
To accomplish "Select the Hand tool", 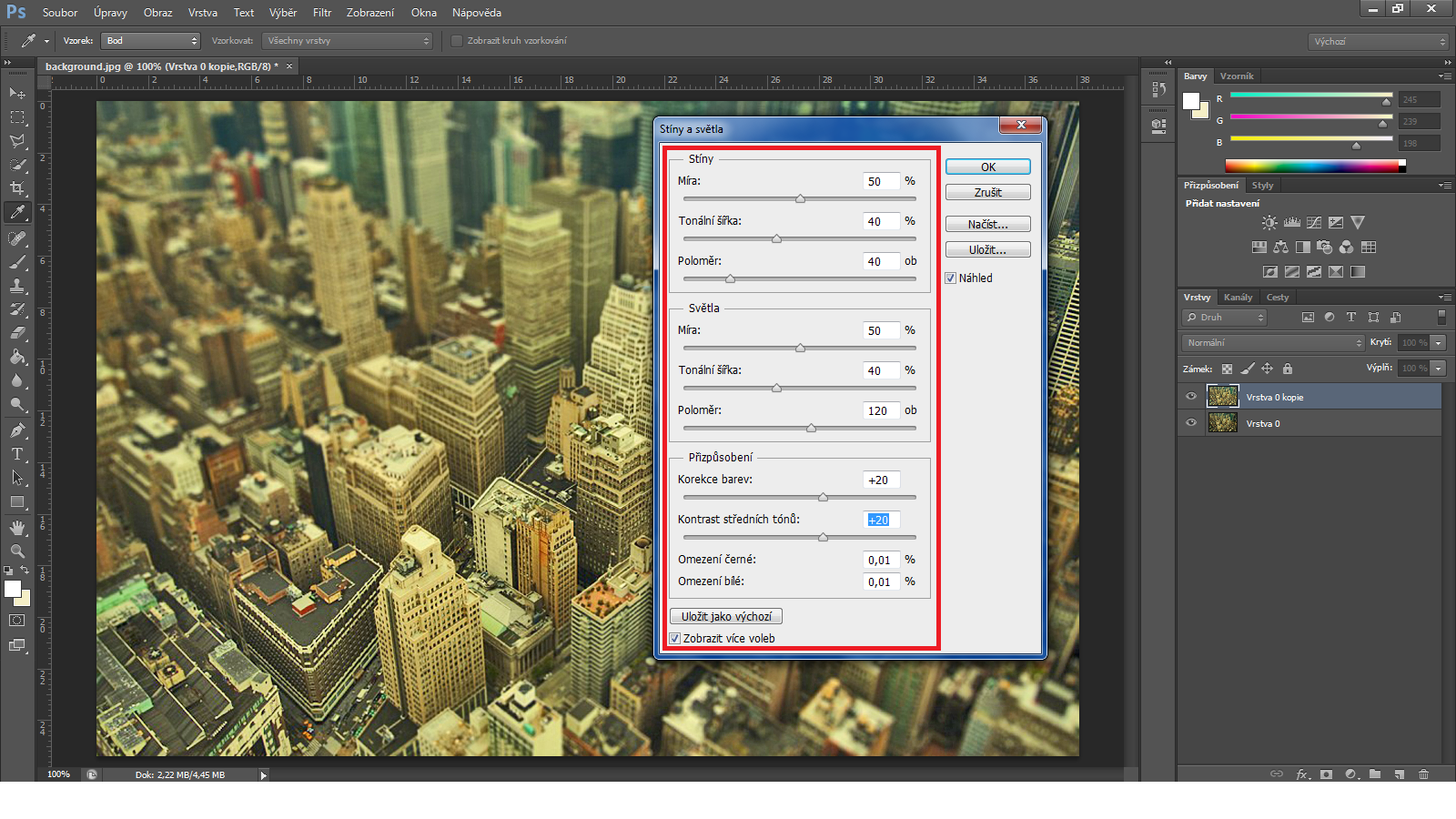I will pyautogui.click(x=17, y=528).
